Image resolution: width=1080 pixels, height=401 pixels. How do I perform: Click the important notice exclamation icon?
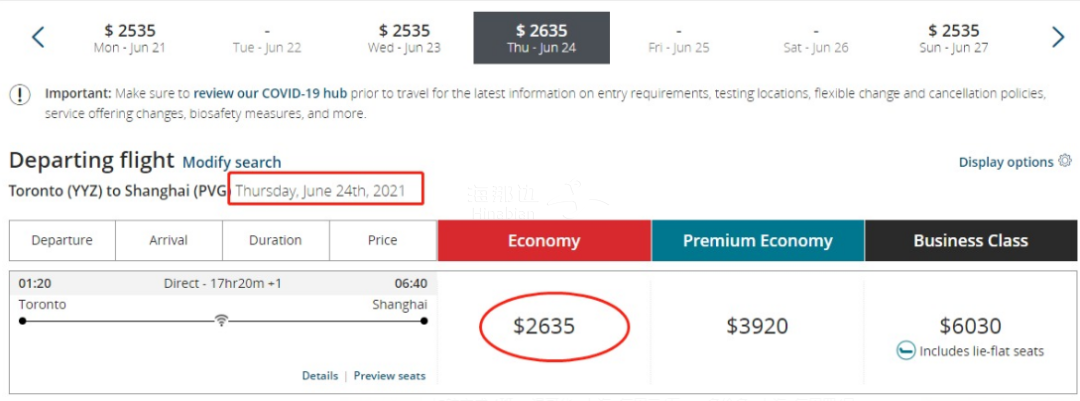(21, 94)
